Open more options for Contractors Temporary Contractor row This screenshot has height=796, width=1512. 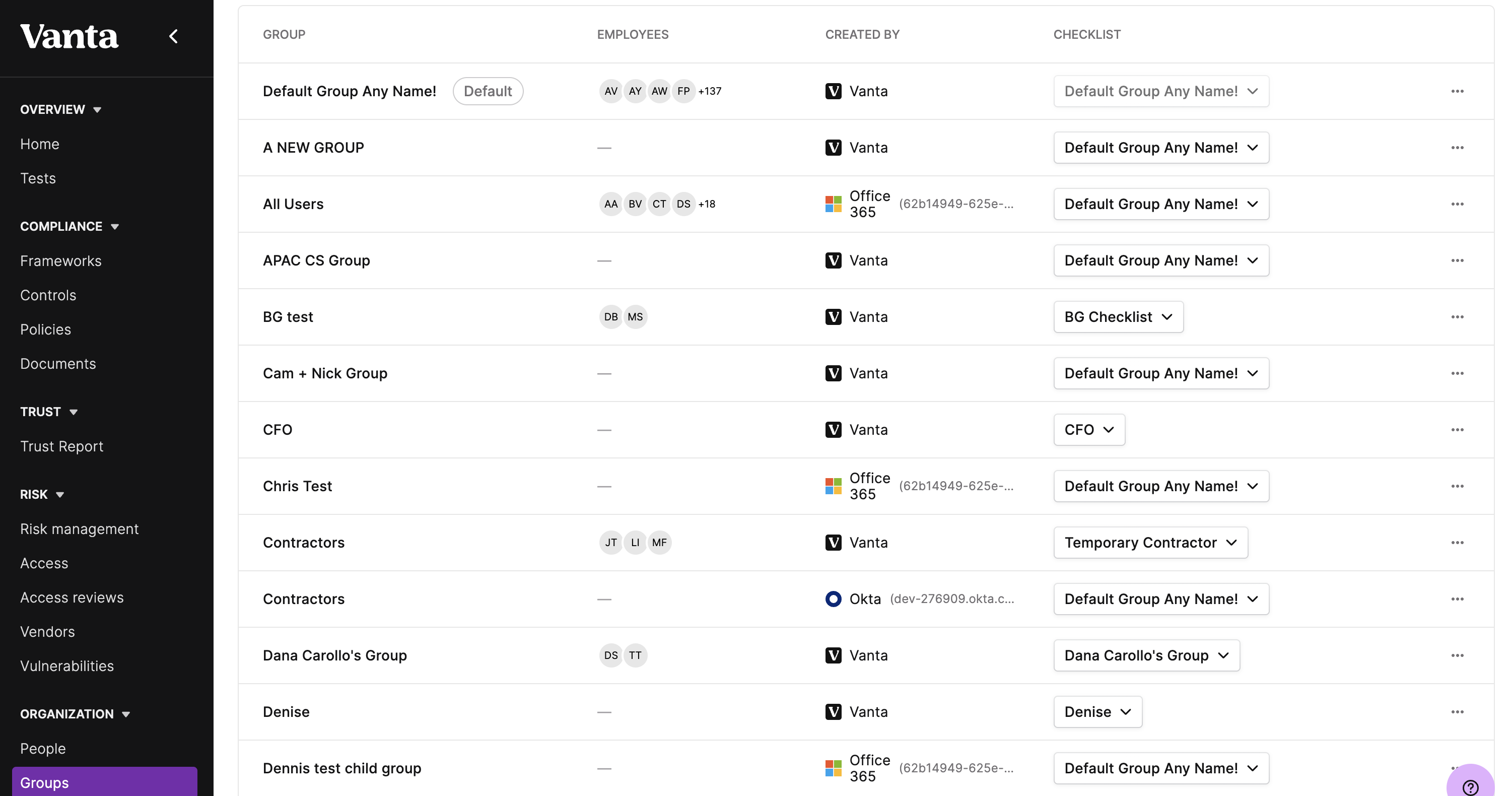coord(1457,543)
